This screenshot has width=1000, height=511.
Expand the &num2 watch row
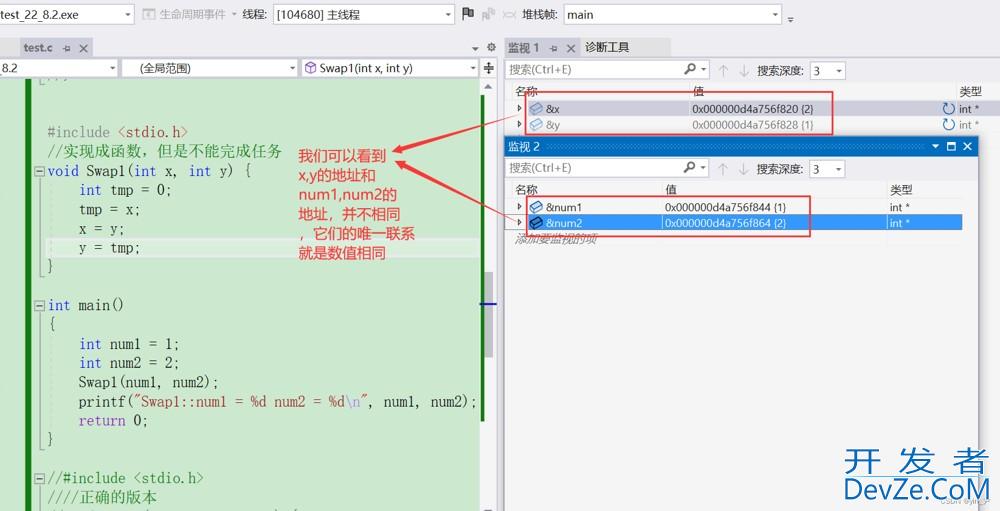[x=519, y=223]
